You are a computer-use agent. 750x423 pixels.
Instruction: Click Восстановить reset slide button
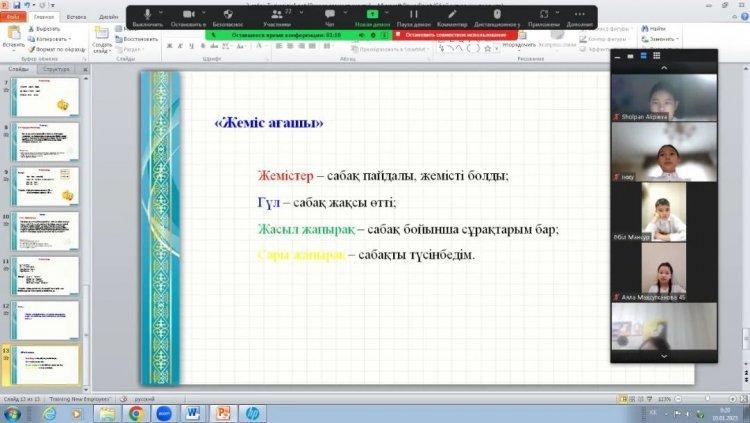pos(136,39)
